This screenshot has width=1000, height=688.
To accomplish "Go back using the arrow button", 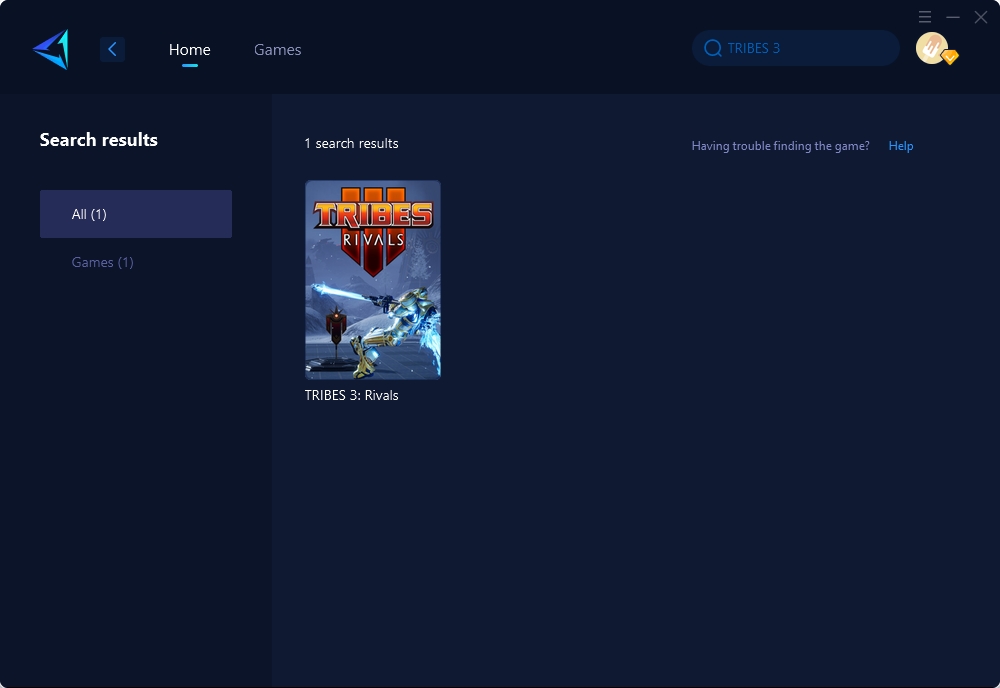I will (112, 49).
